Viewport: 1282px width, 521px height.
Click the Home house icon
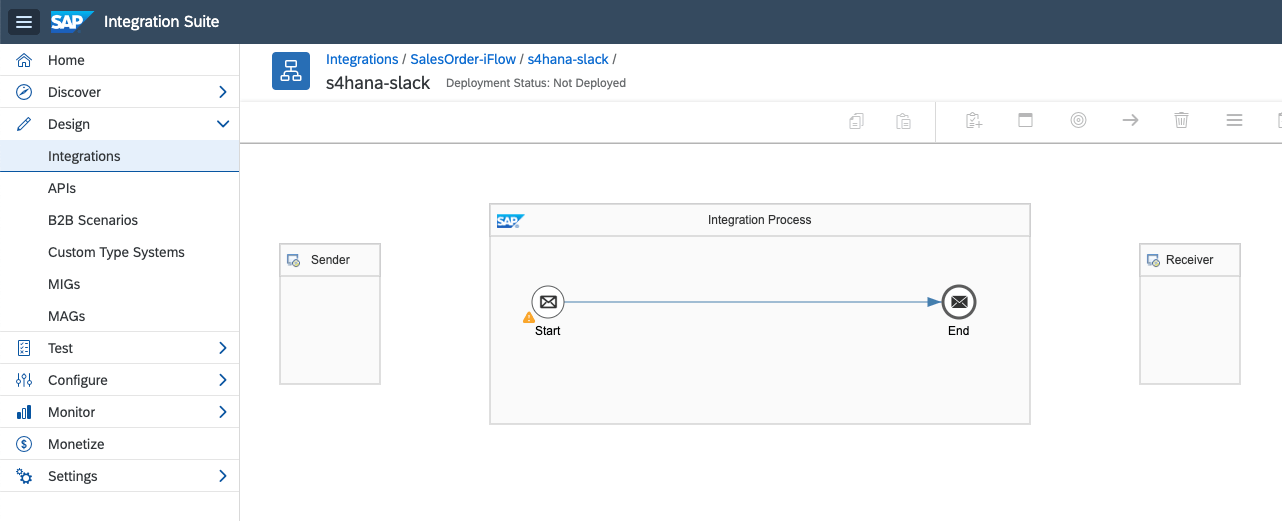[x=25, y=60]
